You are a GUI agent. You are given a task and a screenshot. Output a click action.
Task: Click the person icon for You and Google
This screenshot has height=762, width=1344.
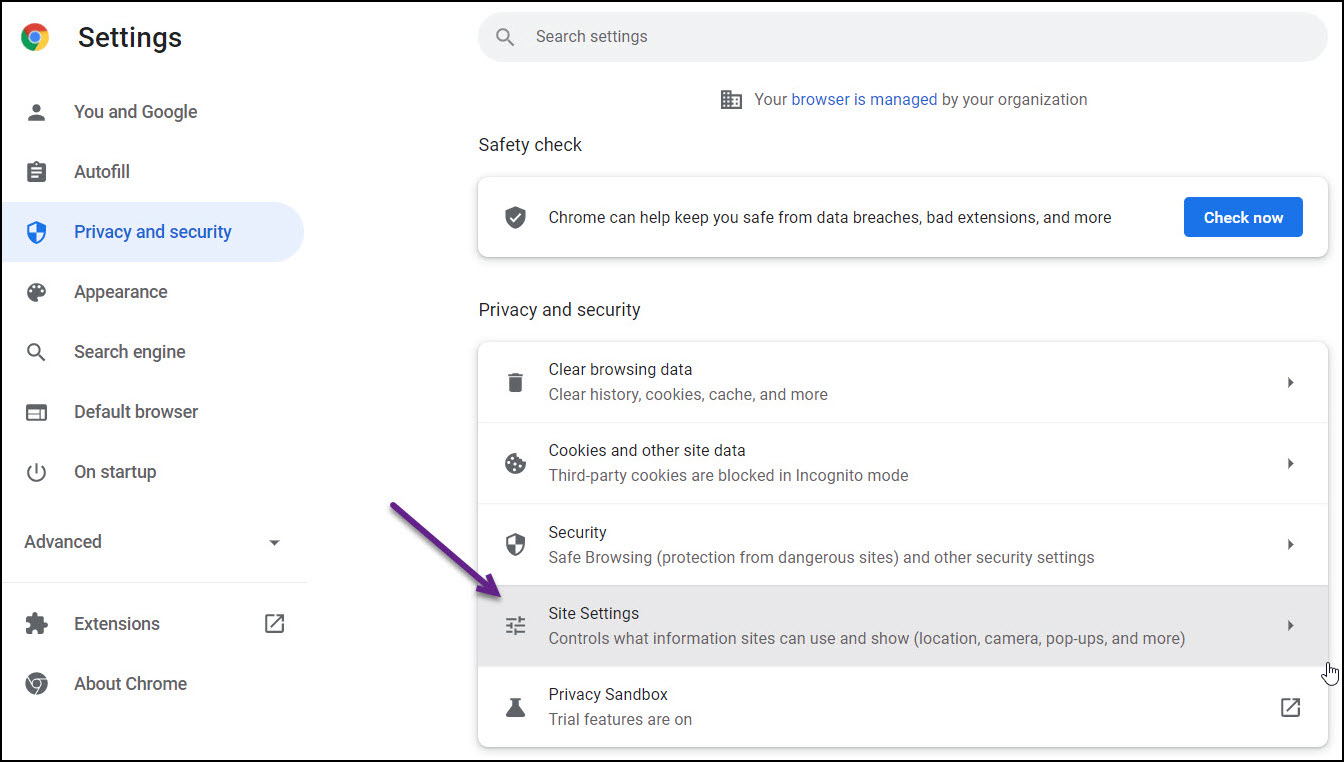point(37,112)
